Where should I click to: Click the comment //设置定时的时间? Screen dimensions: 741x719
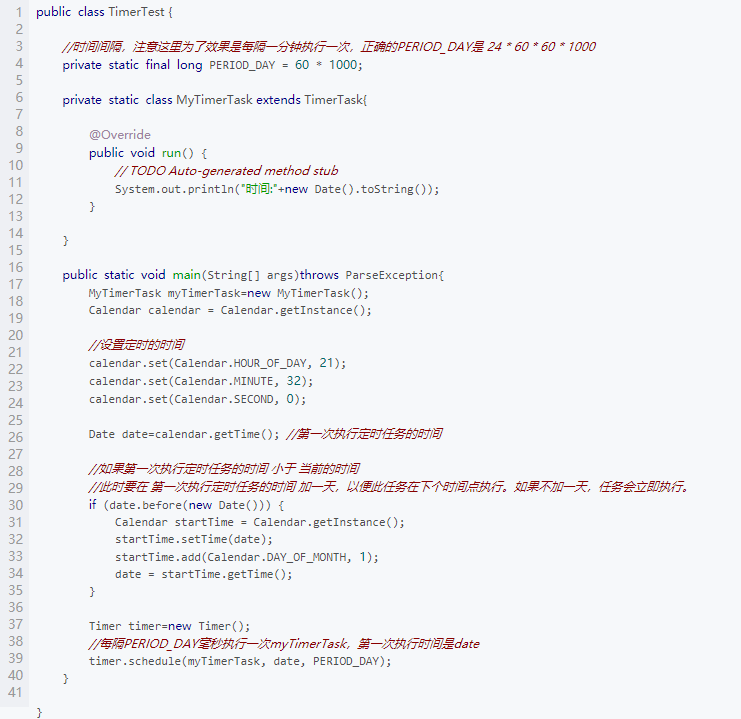pyautogui.click(x=136, y=345)
